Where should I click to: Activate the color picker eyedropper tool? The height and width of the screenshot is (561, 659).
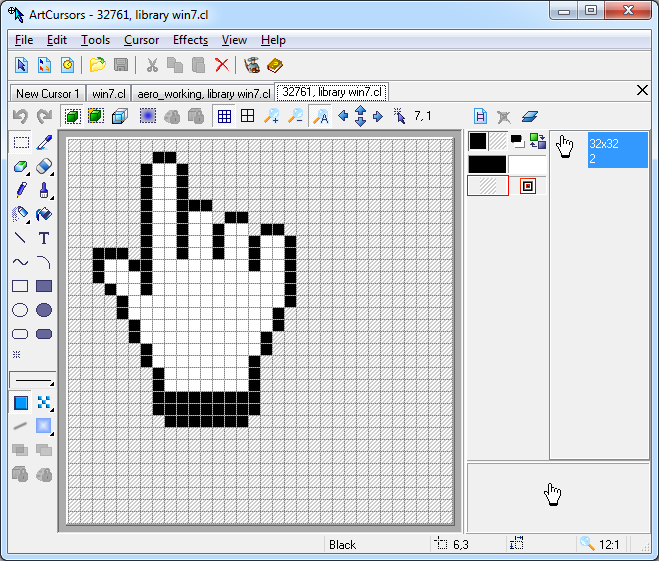[44, 143]
